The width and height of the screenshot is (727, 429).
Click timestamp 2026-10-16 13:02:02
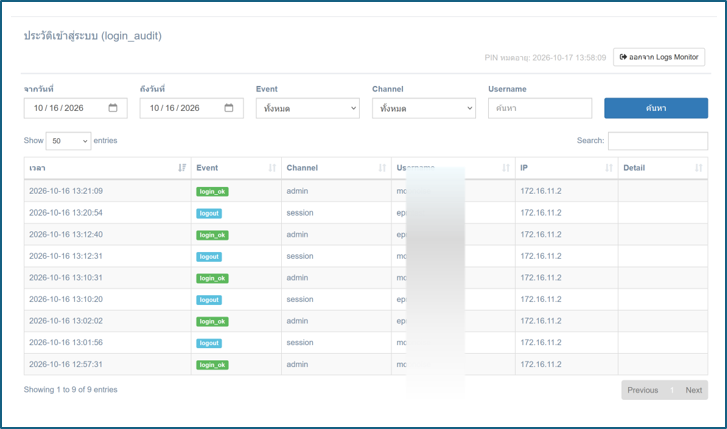point(66,321)
